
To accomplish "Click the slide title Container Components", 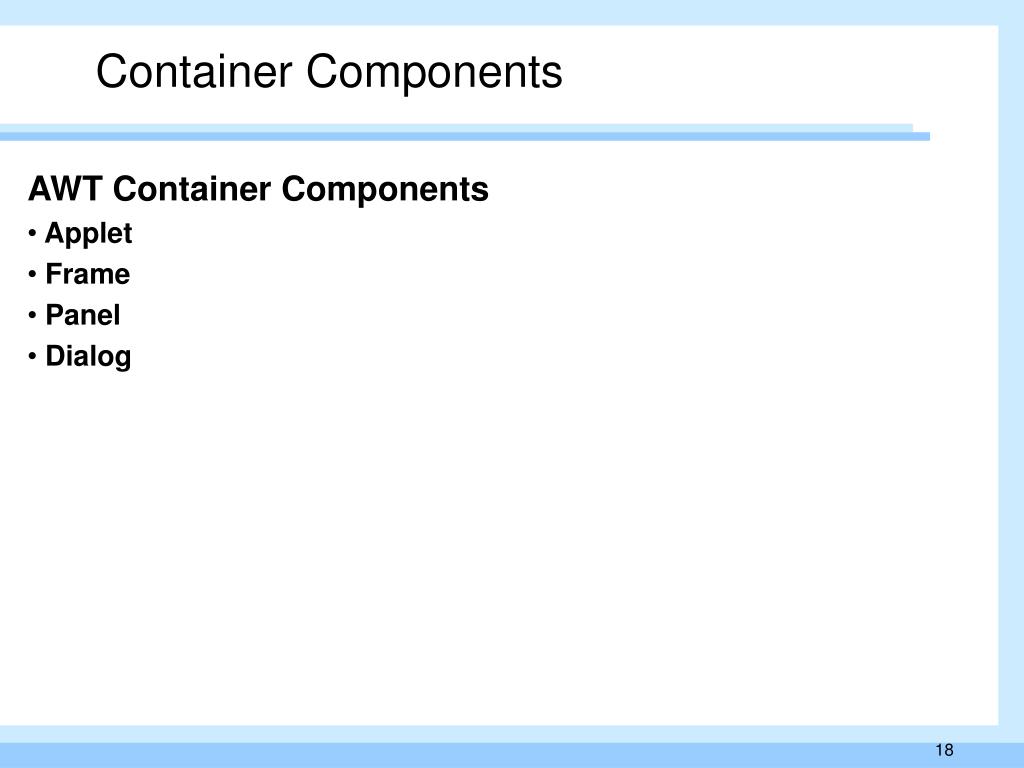I will 329,72.
